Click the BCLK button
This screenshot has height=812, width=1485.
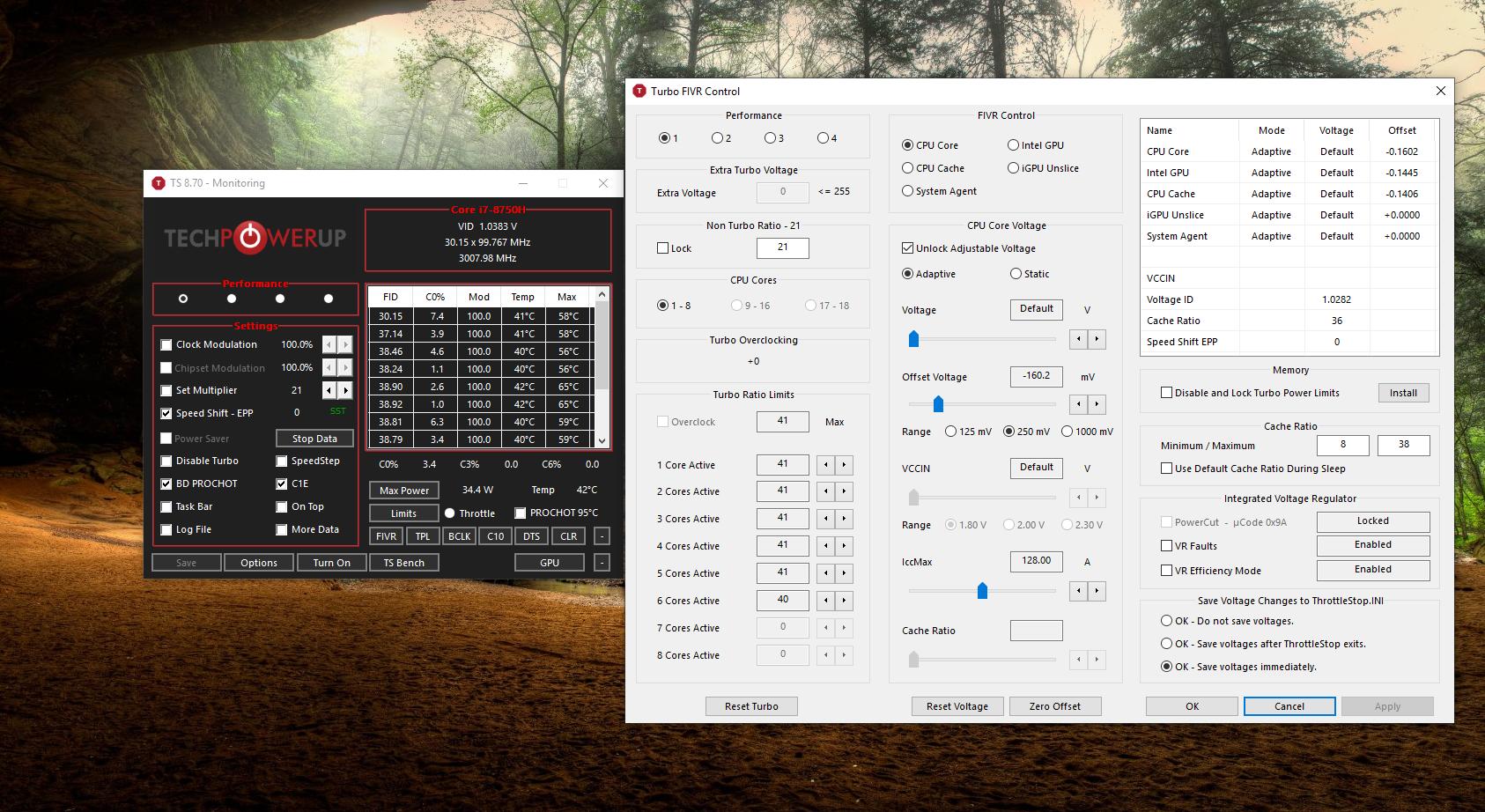tap(460, 536)
